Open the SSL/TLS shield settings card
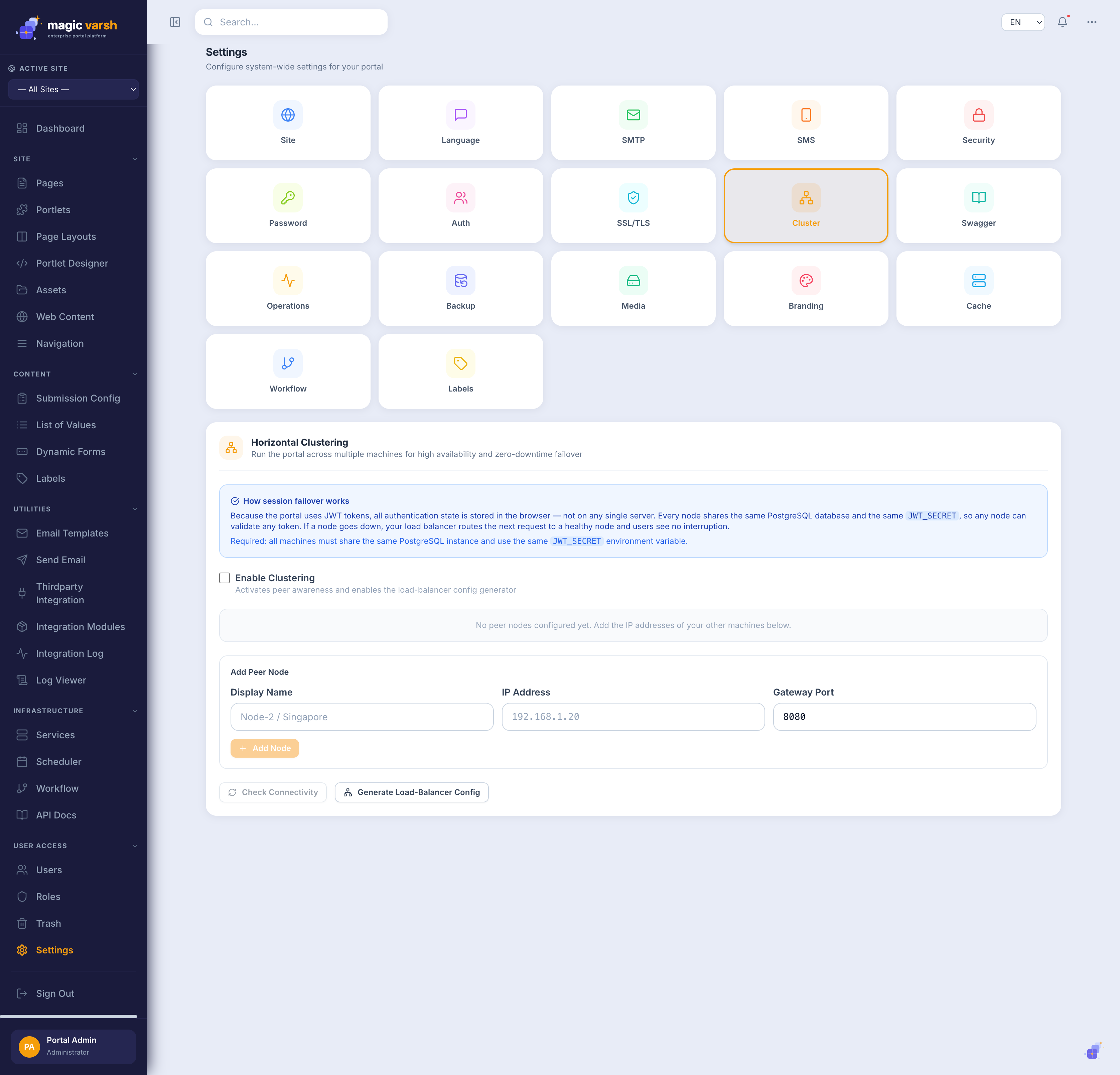Screen dimensions: 1120x1075 coord(633,206)
